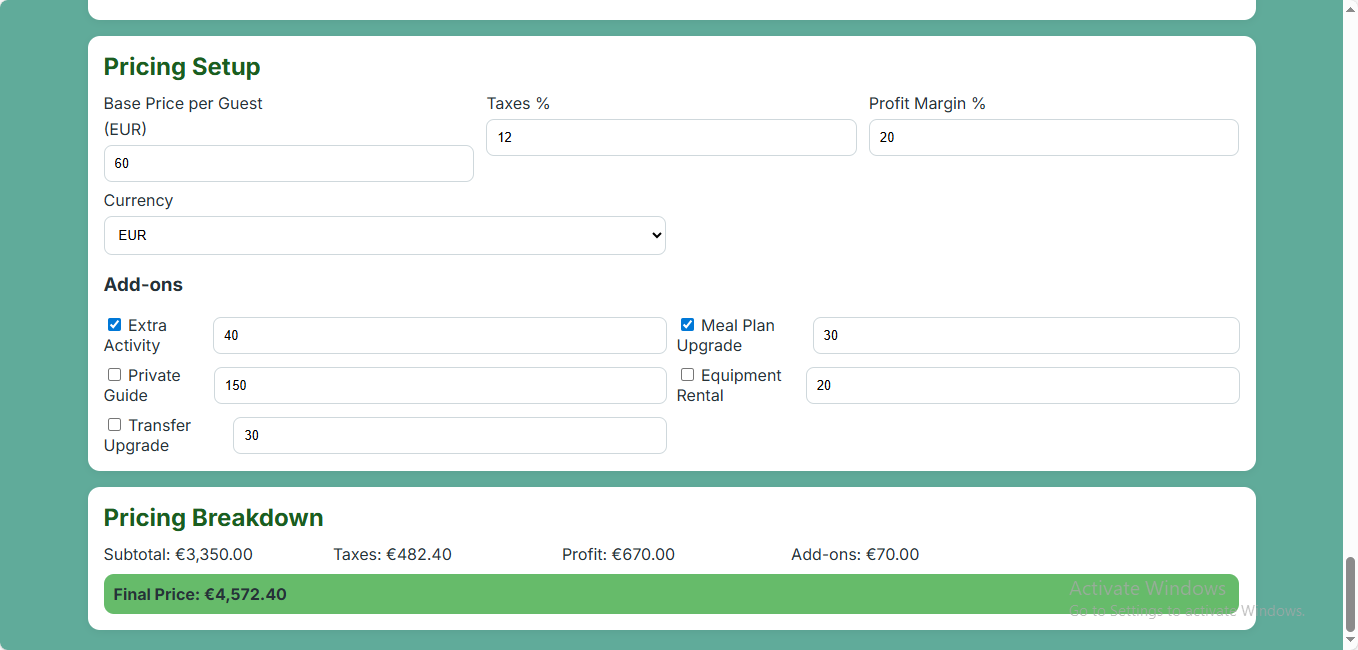This screenshot has width=1358, height=650.
Task: Select the Profit Margin % input
Action: (x=1053, y=138)
